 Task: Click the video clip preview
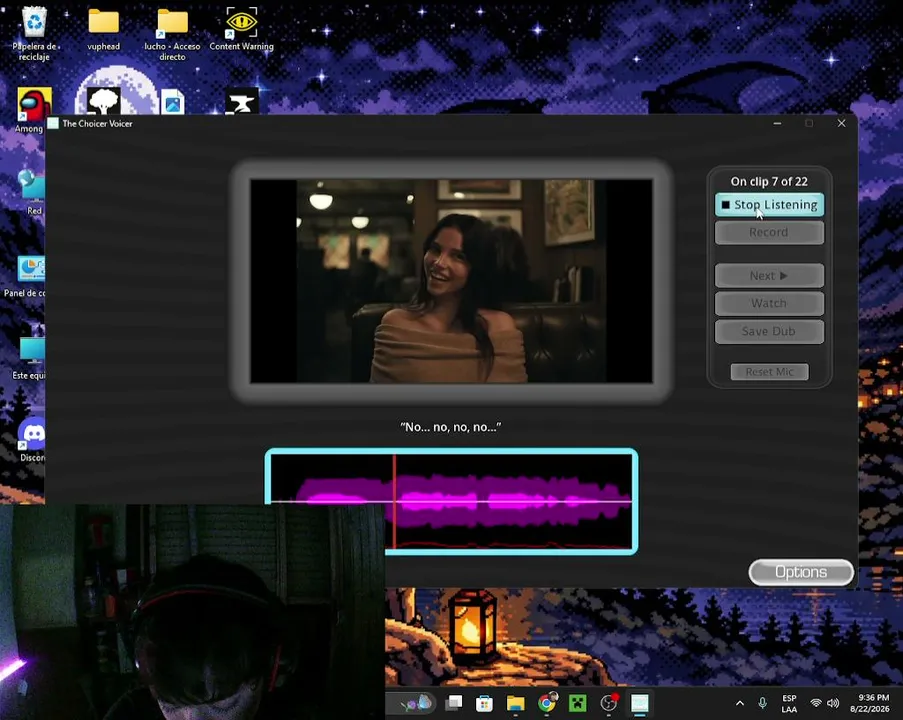(x=452, y=281)
